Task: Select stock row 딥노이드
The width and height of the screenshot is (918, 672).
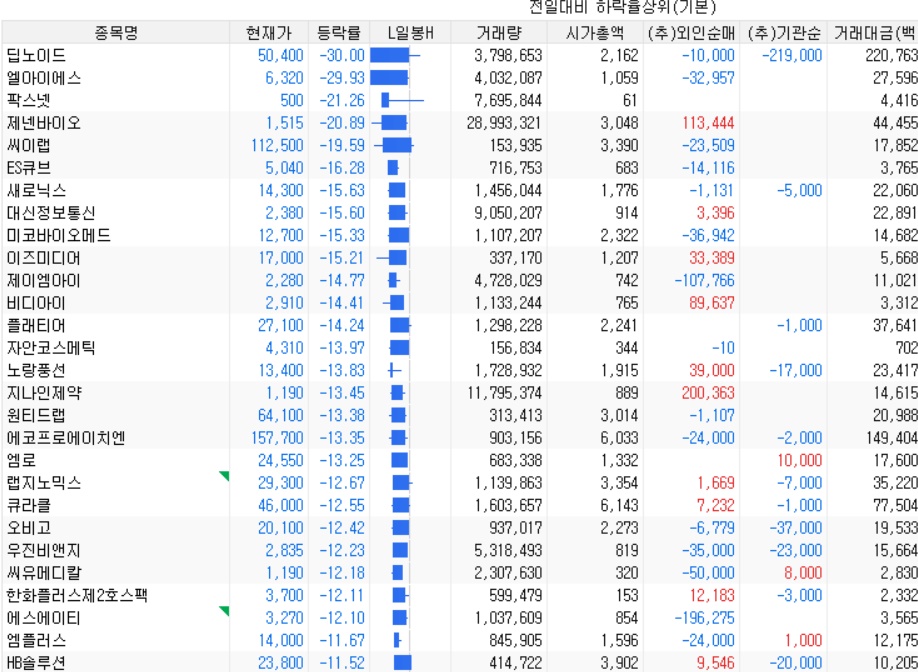Action: pos(459,56)
